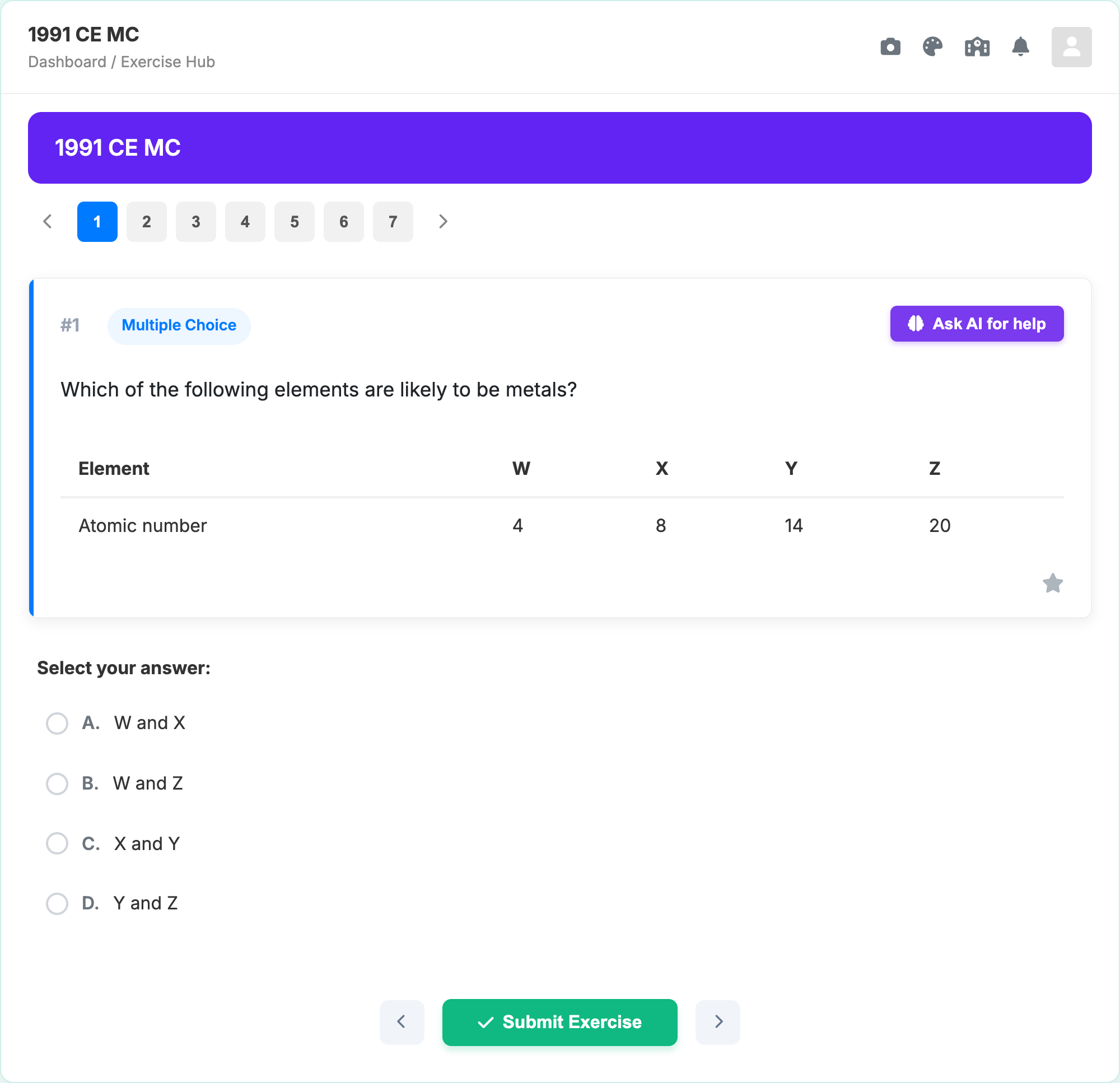The height and width of the screenshot is (1083, 1120).
Task: Select answer A, W and X
Action: pos(57,723)
